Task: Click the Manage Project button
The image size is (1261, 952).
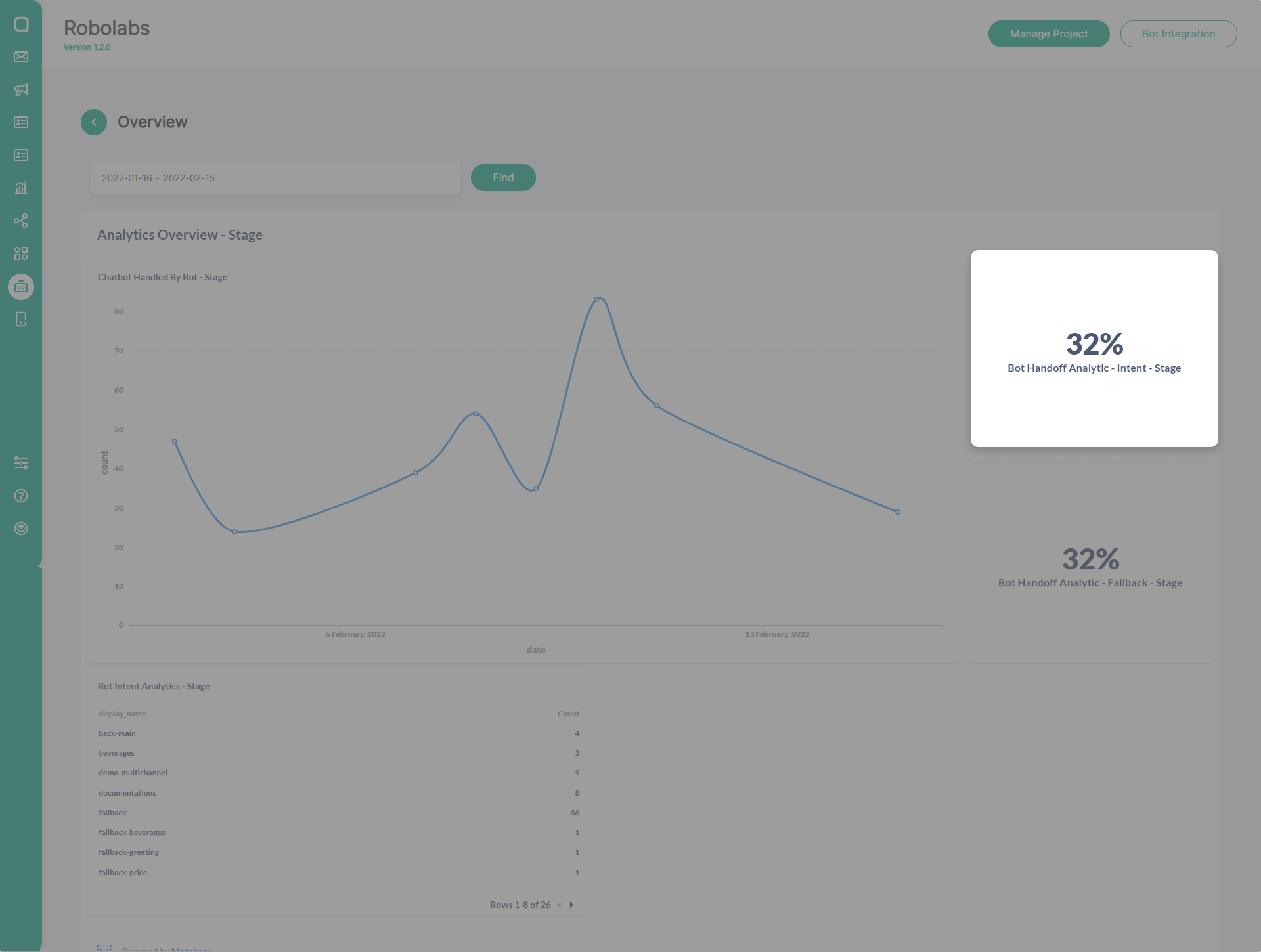Action: pyautogui.click(x=1048, y=34)
